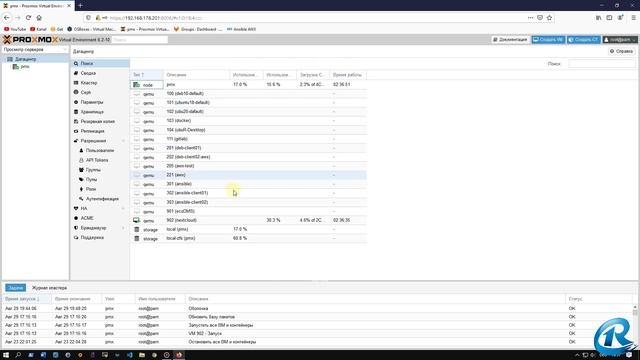Switch to the Журнал кластера tab
Viewport: 640px width, 360px height.
coord(49,288)
